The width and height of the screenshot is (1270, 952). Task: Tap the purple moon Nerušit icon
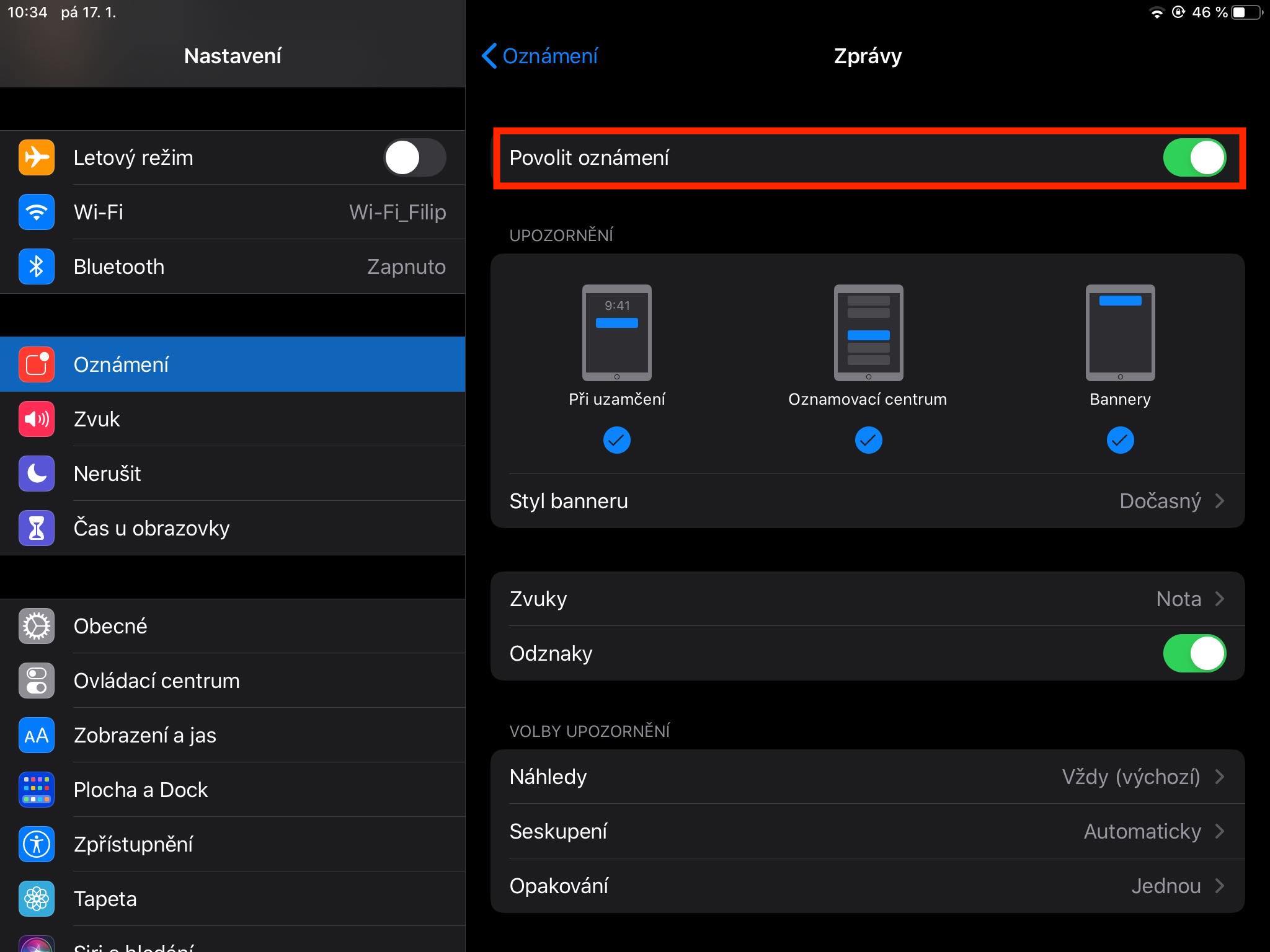[37, 474]
